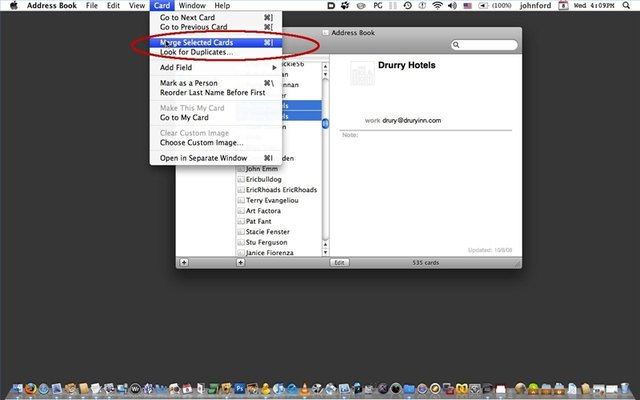This screenshot has width=640, height=400.
Task: Choose Mark as a Person
Action: pyautogui.click(x=216, y=83)
